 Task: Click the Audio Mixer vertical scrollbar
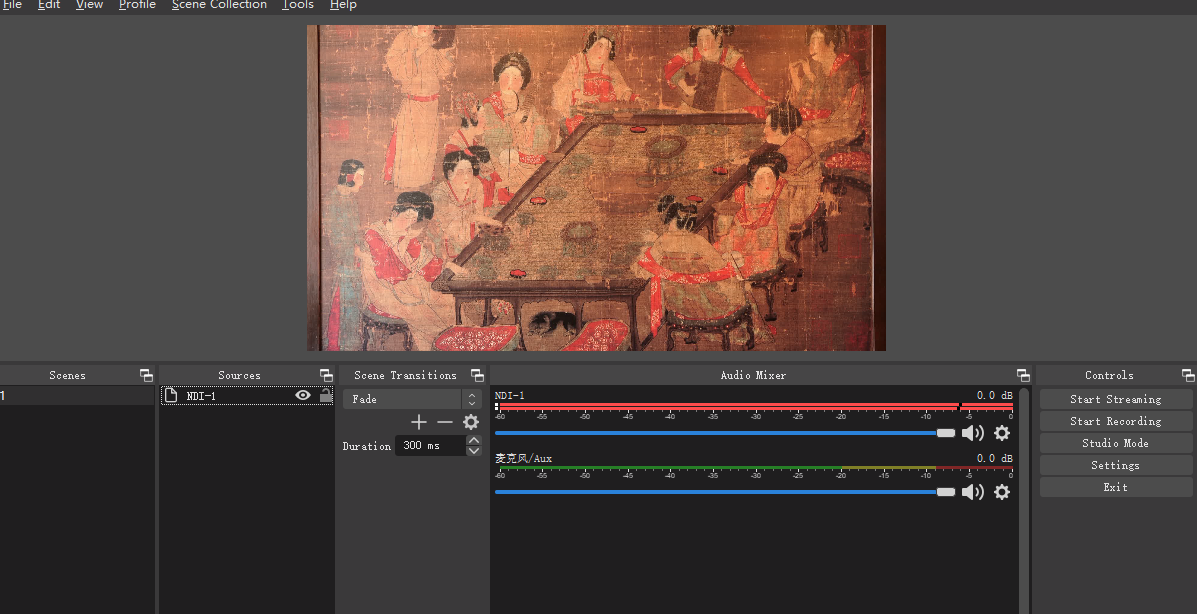click(x=1024, y=500)
